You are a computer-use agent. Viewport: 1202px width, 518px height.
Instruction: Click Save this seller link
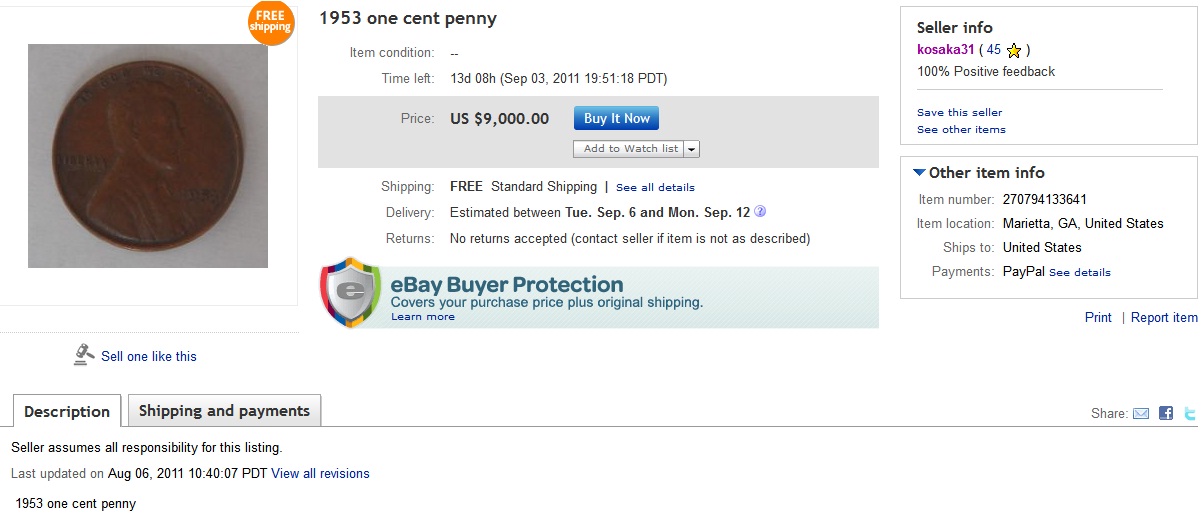click(959, 112)
